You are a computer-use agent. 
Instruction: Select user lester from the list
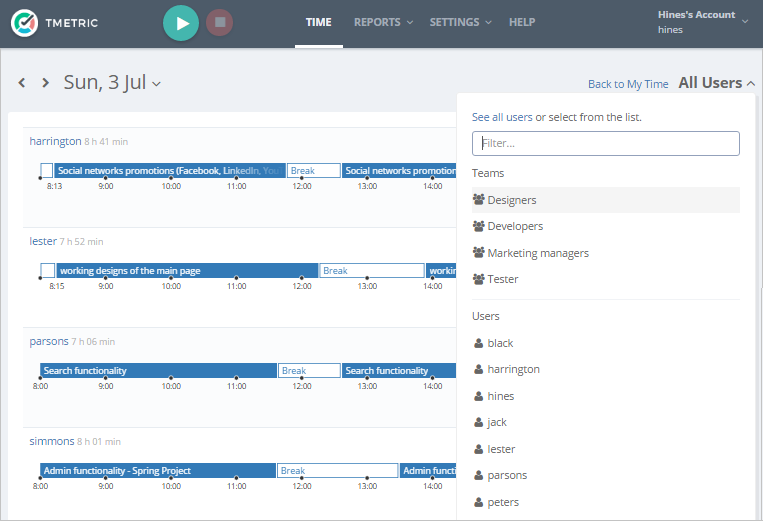coord(606,449)
